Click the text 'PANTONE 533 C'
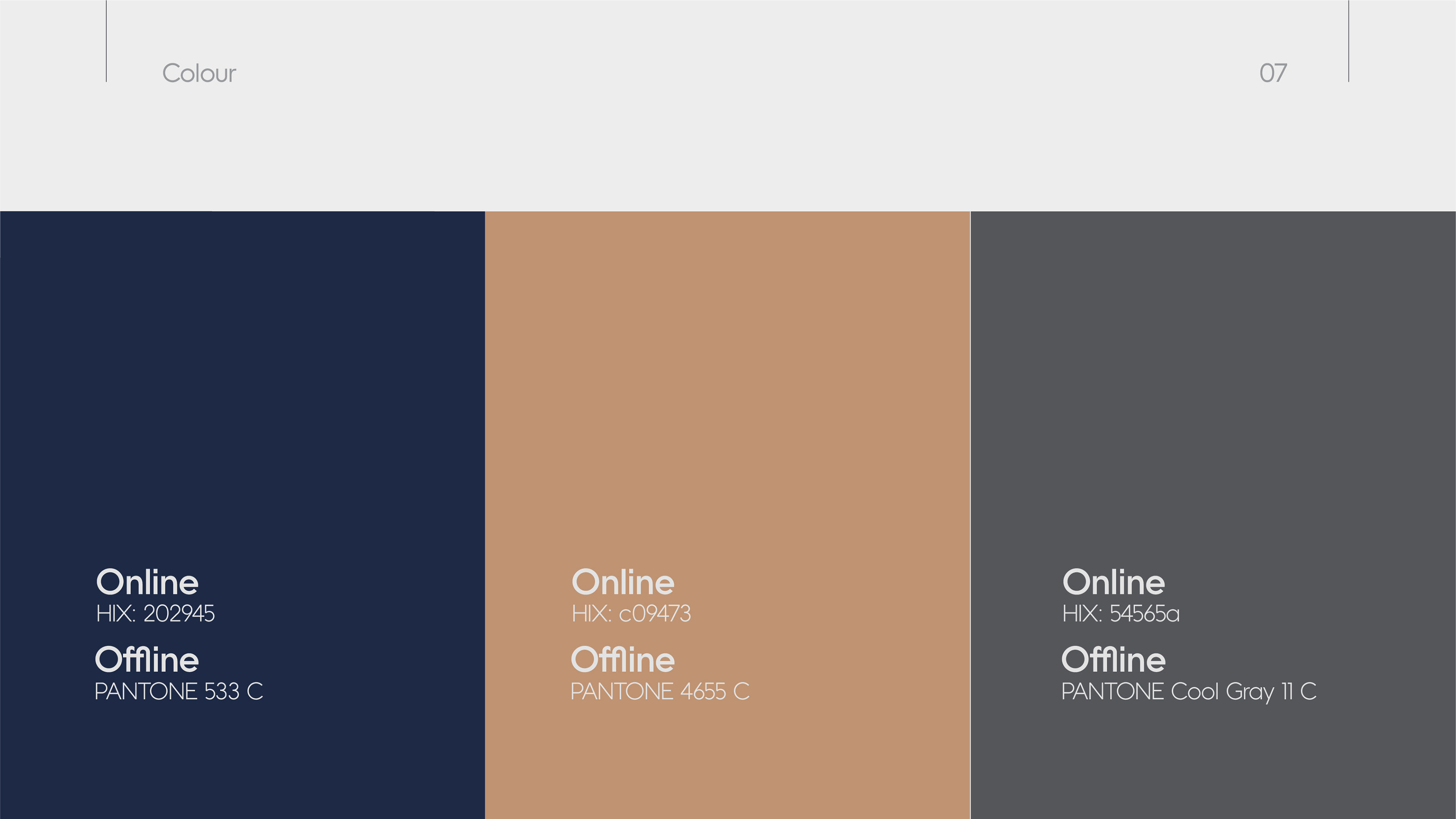This screenshot has height=819, width=1456. [x=179, y=691]
